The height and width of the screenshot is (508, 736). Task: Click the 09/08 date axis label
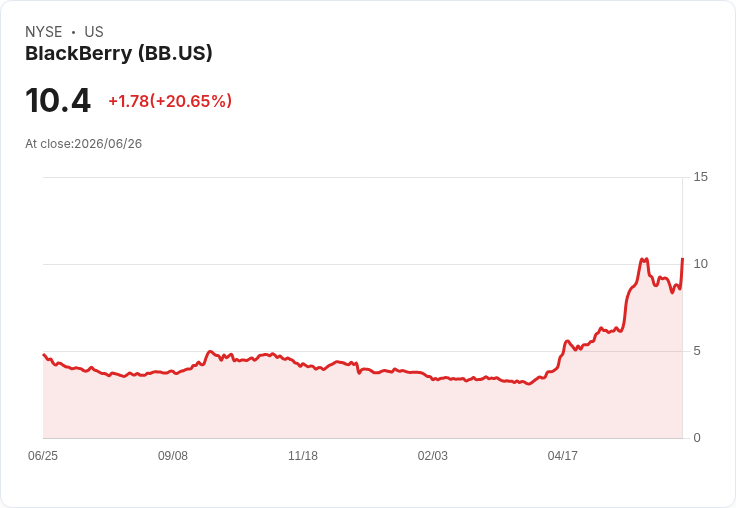pos(173,456)
